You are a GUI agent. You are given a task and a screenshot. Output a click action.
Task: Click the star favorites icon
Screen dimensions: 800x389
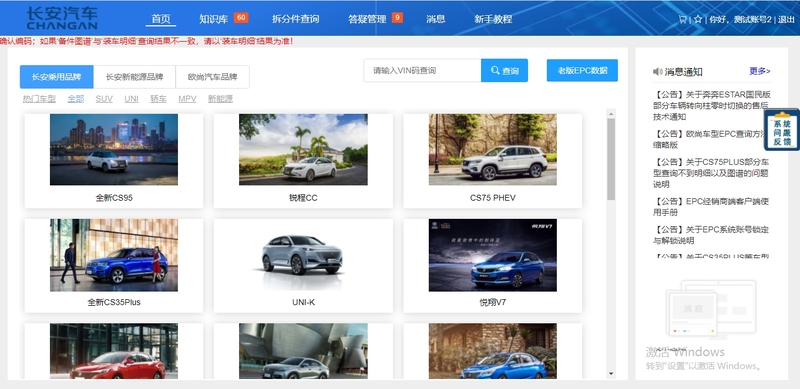[x=697, y=19]
